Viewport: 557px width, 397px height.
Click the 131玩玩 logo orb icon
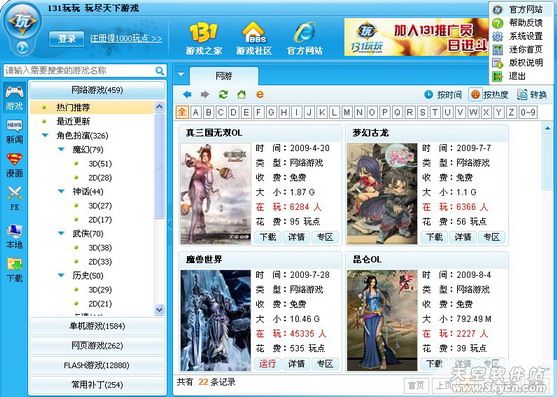[22, 22]
